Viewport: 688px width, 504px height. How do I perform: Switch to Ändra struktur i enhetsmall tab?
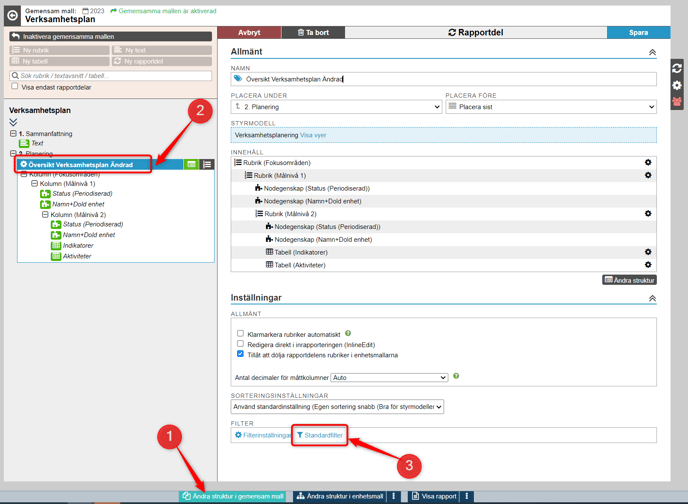pyautogui.click(x=340, y=496)
